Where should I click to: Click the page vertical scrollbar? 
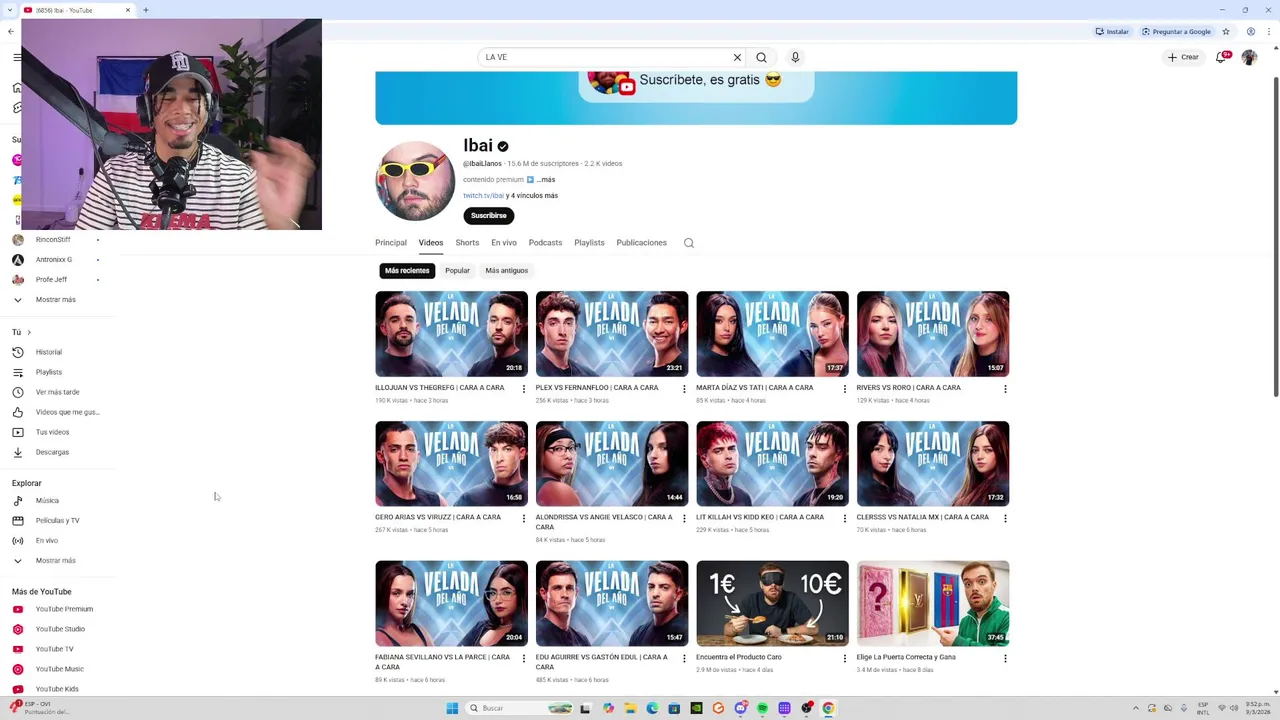pyautogui.click(x=1275, y=237)
